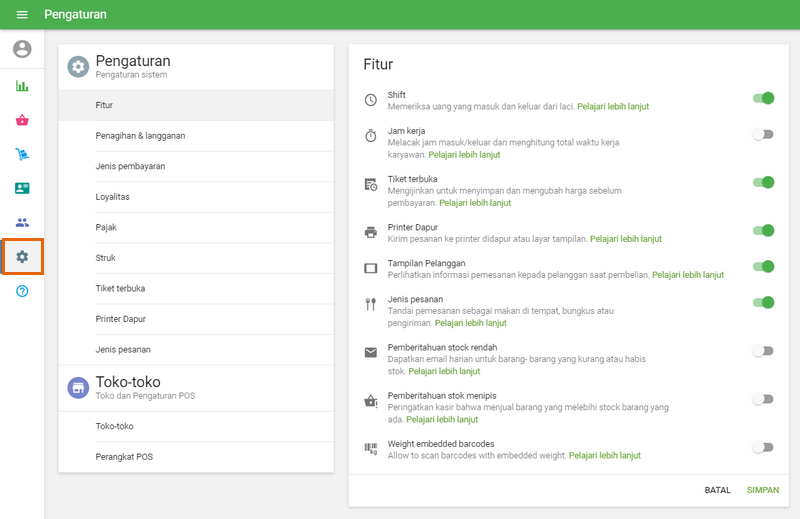Open the hamburger menu in top bar
The image size is (800, 519).
click(22, 15)
